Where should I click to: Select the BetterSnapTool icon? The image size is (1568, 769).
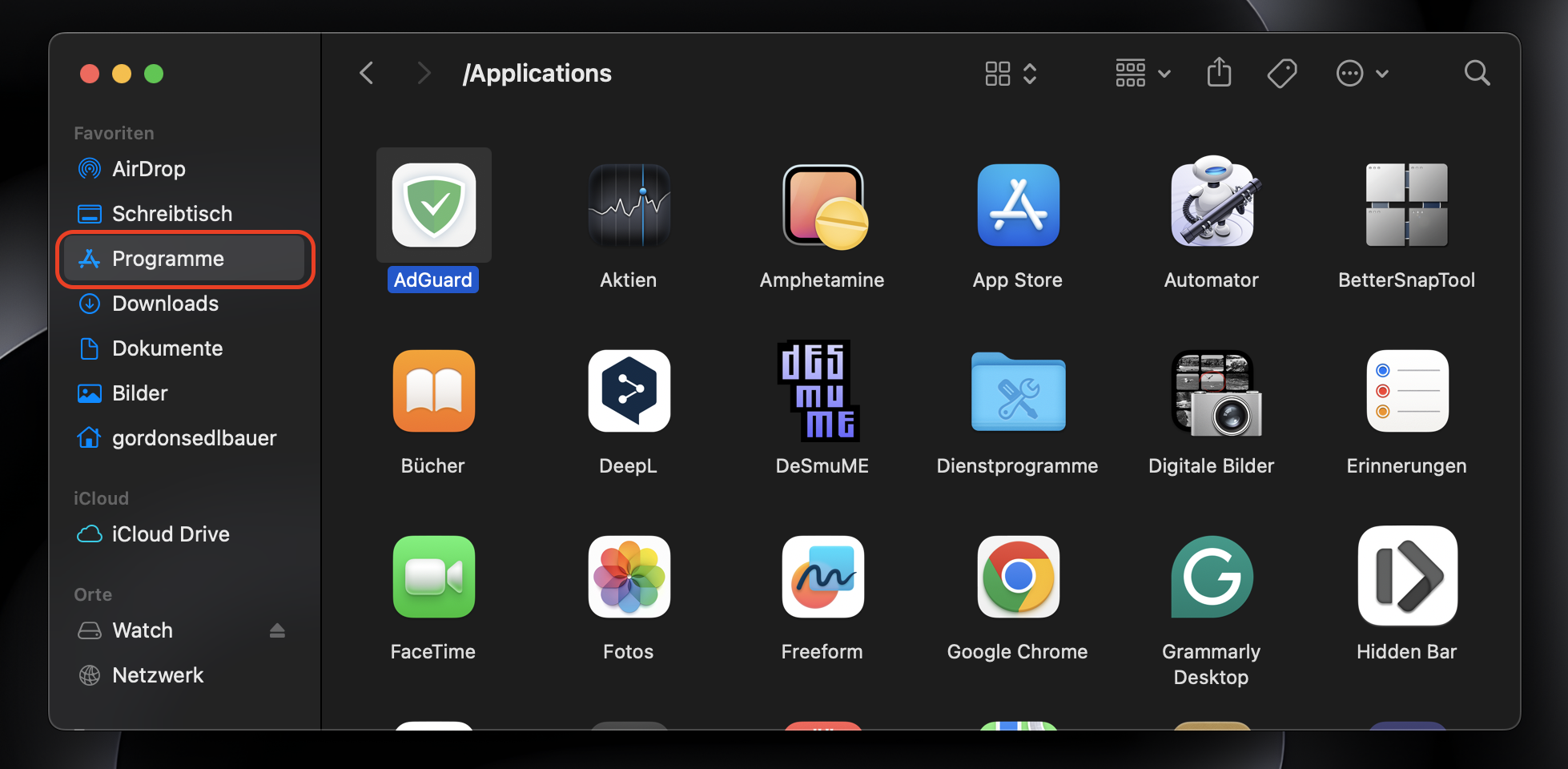(1407, 205)
